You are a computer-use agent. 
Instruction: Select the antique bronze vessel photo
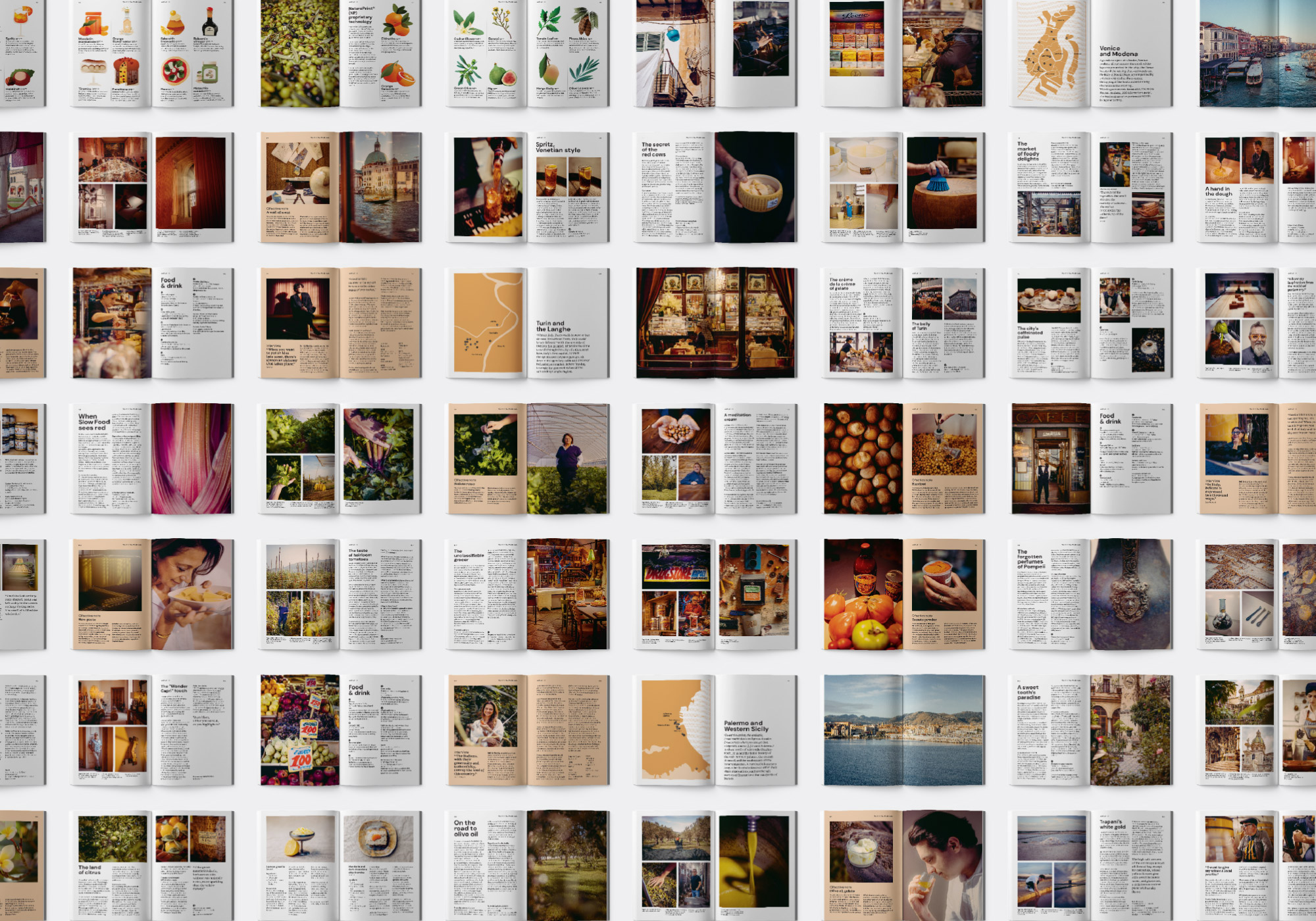pos(1131,595)
